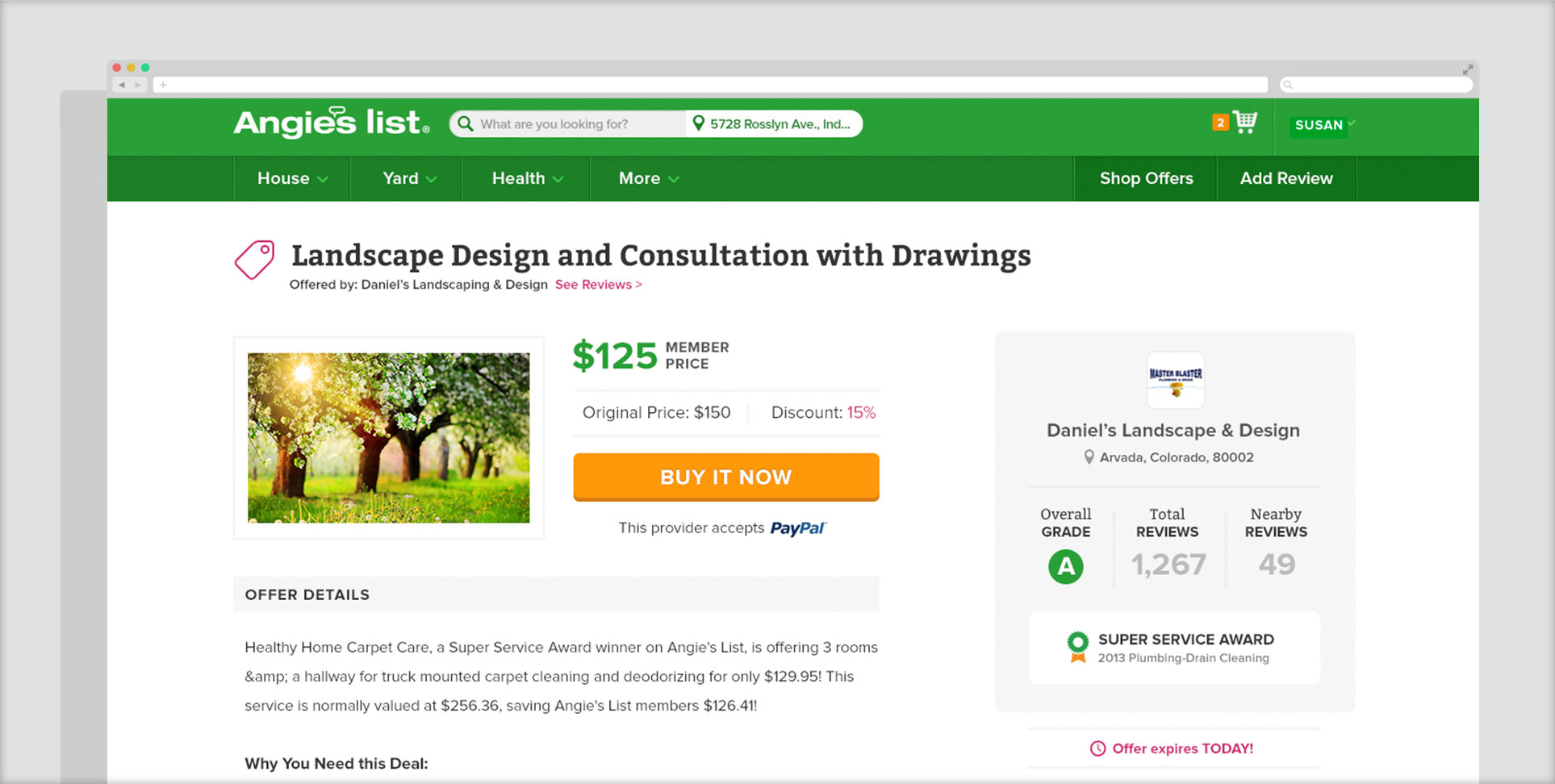Click the pink price tag icon

click(254, 260)
